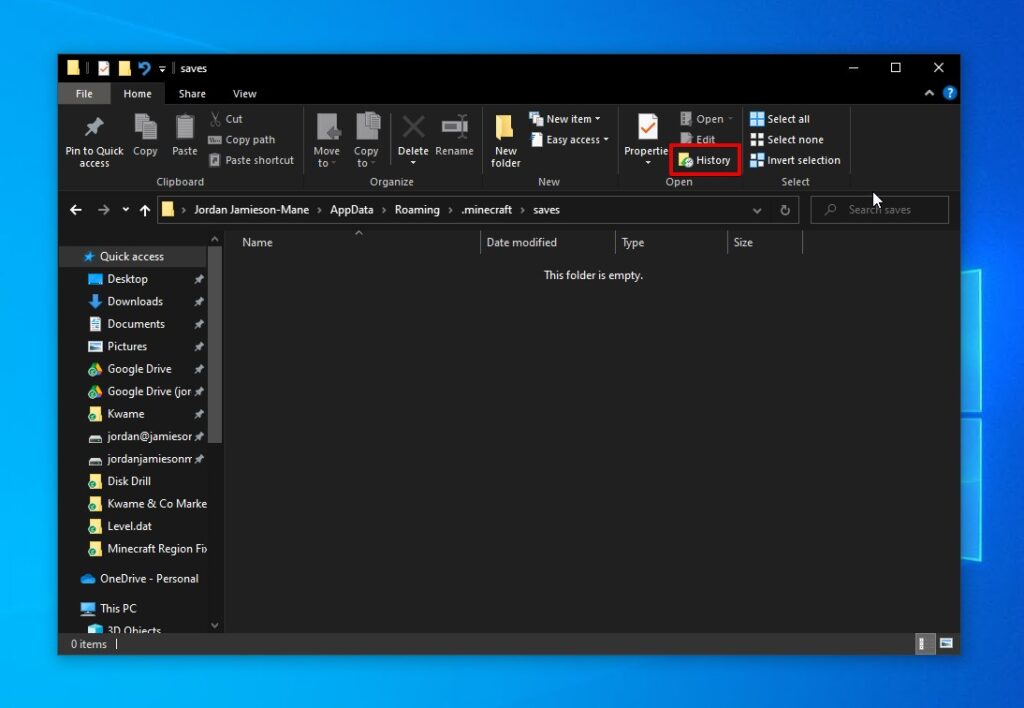The width and height of the screenshot is (1024, 708).
Task: Click the Properties icon in ribbon
Action: pyautogui.click(x=648, y=128)
